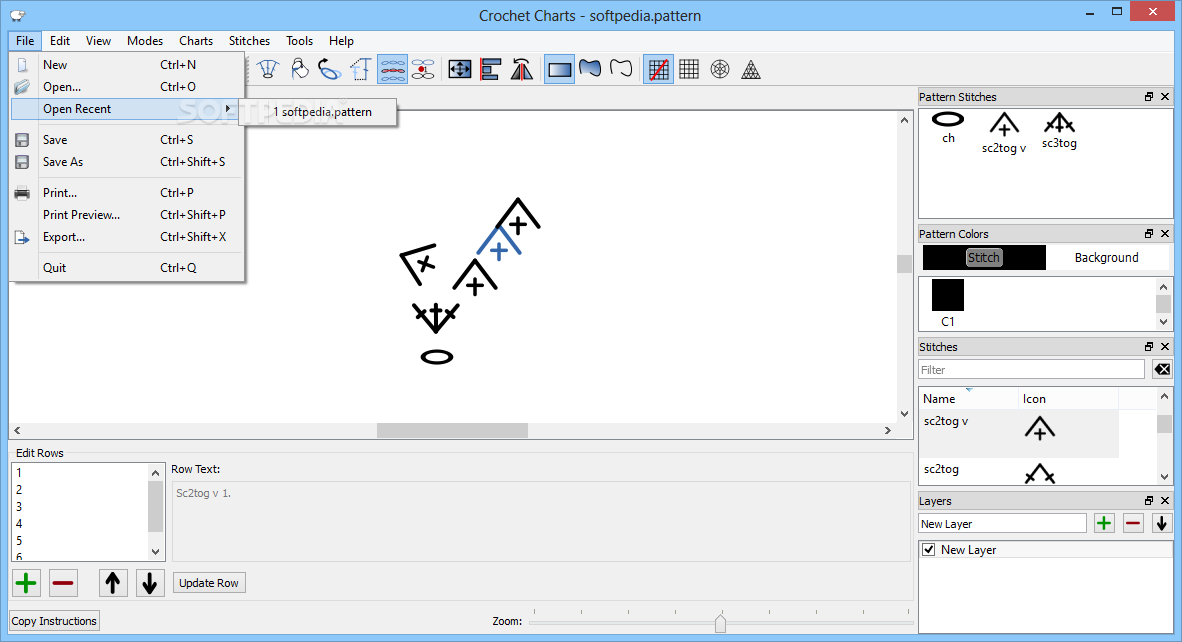The image size is (1182, 642).
Task: Choose the filled lasso selection tool
Action: (590, 69)
